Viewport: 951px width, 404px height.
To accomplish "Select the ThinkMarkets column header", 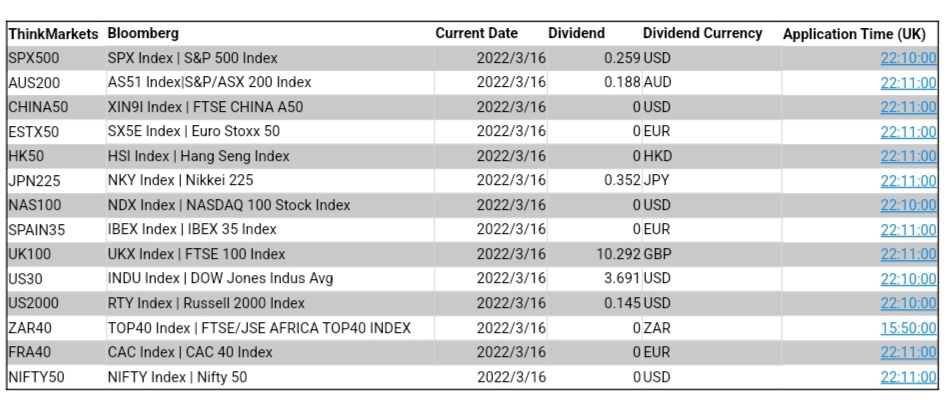I will click(x=53, y=34).
